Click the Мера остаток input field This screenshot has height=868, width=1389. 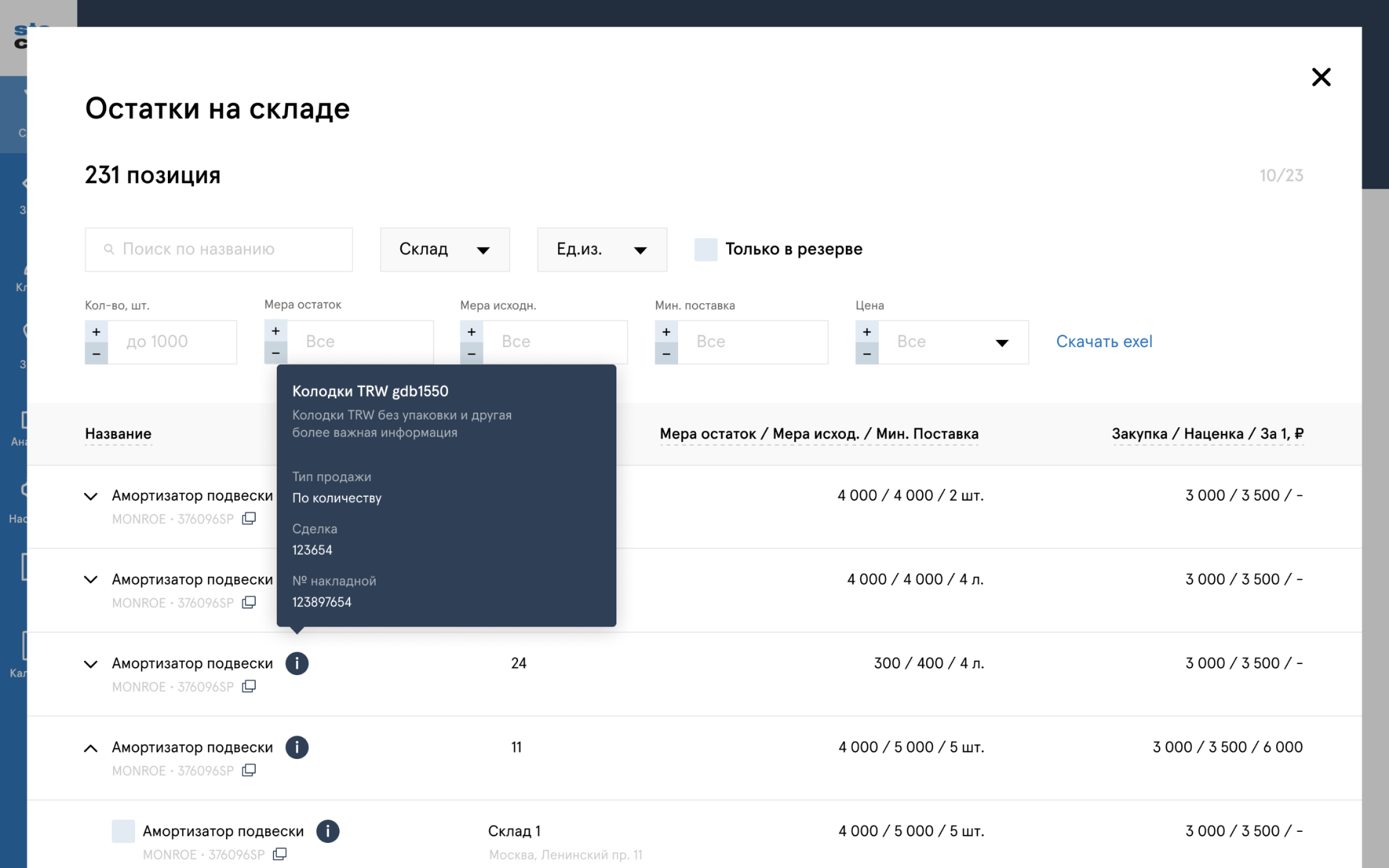click(x=360, y=342)
